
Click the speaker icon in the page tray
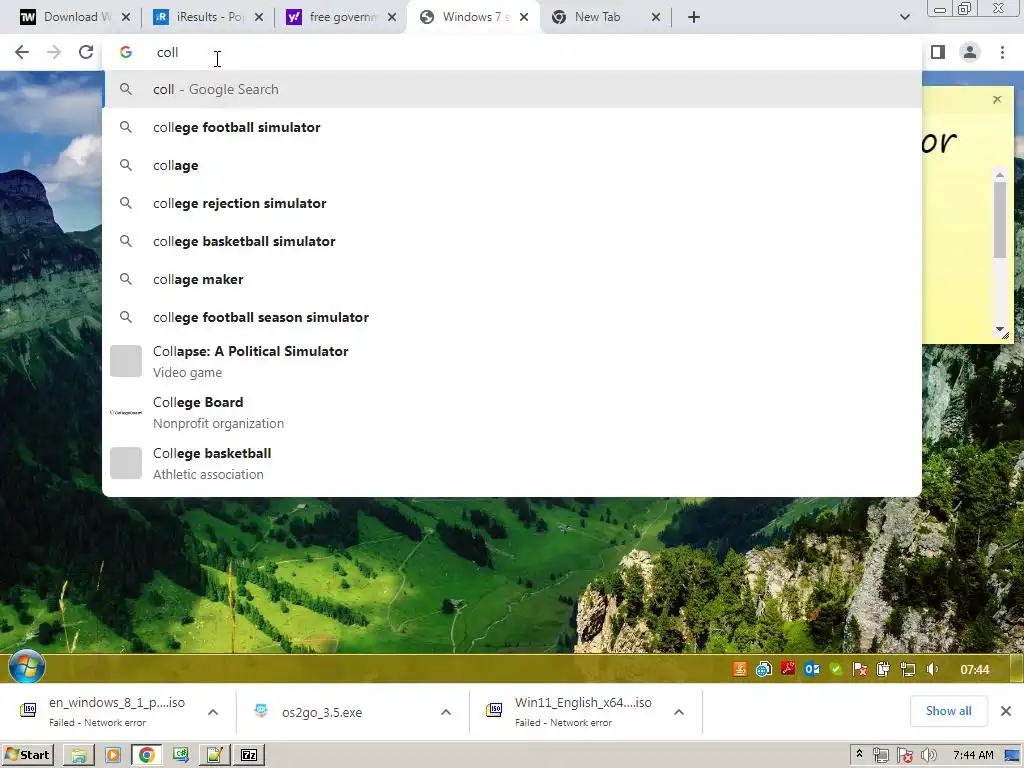(932, 669)
